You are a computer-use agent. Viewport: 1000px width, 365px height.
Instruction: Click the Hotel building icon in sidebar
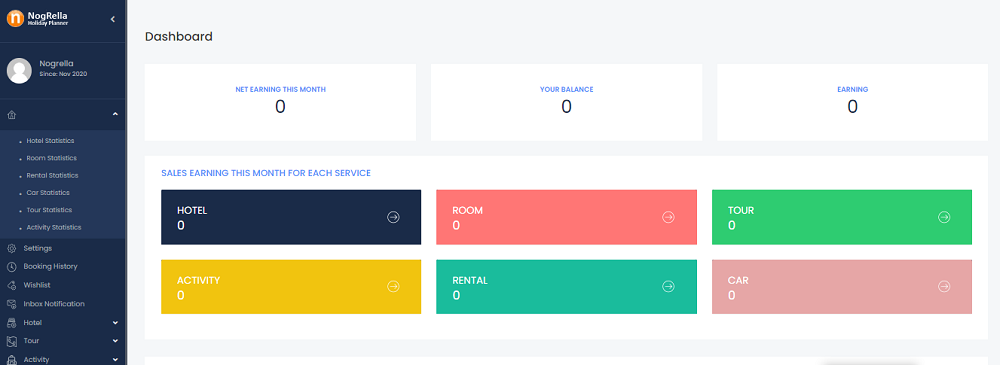[x=11, y=322]
